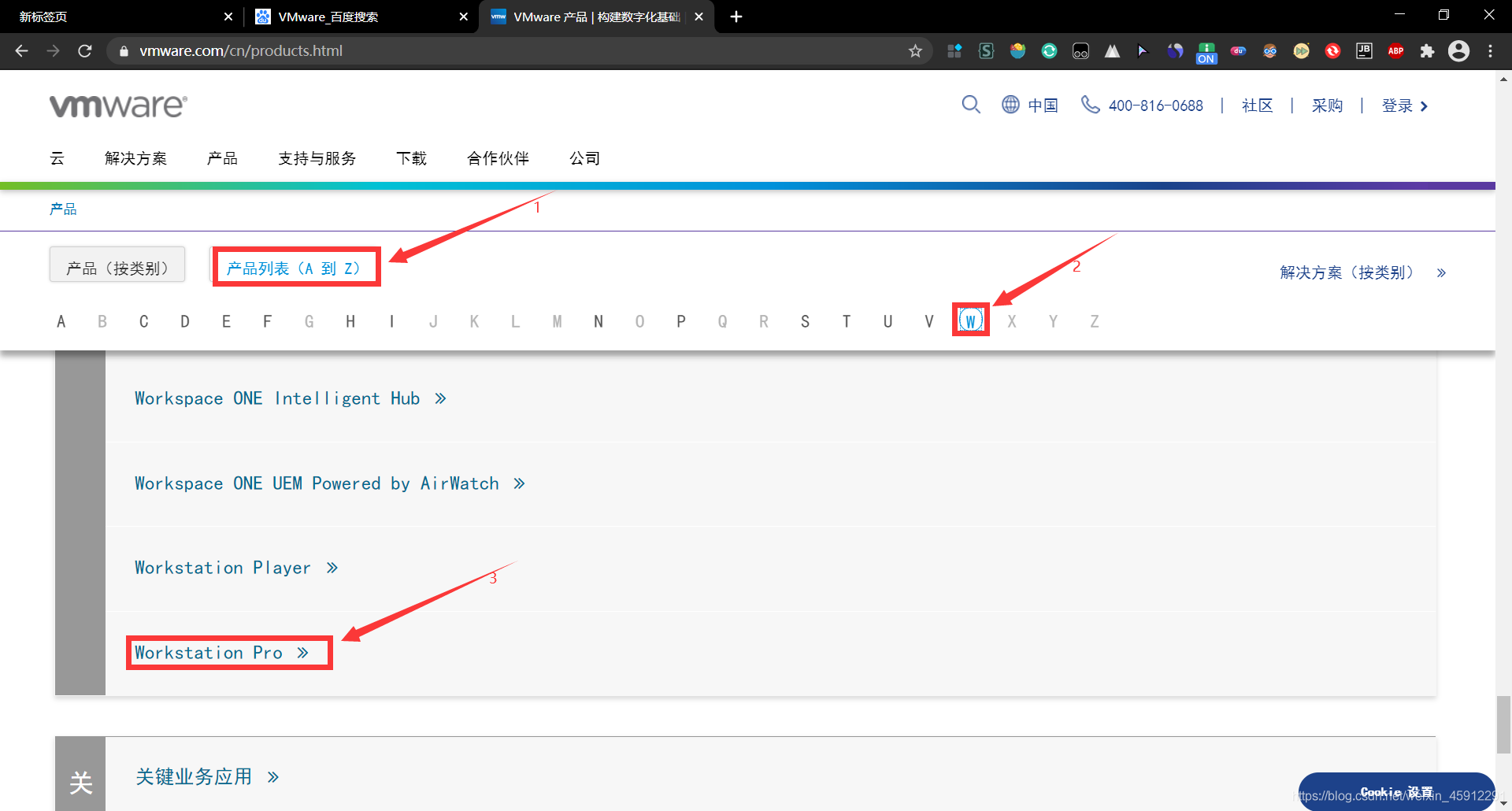Open a new tab with the plus button
This screenshot has width=1512, height=811.
tap(736, 17)
